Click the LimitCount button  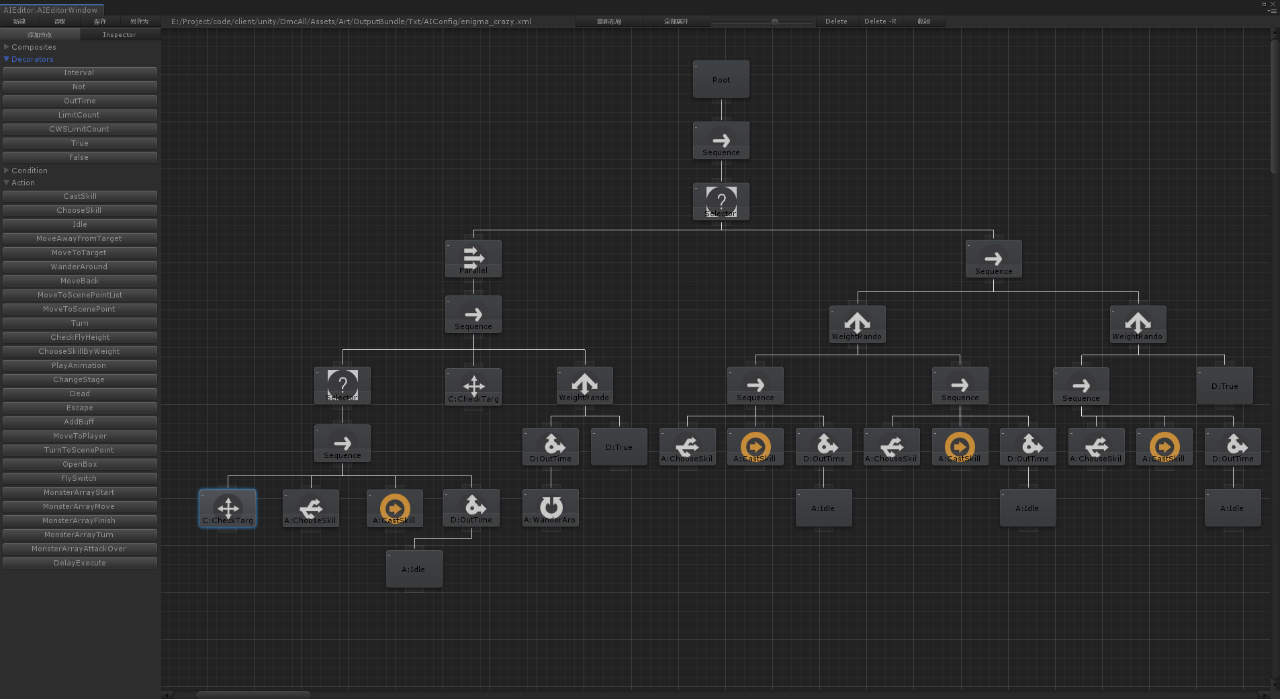[x=79, y=114]
